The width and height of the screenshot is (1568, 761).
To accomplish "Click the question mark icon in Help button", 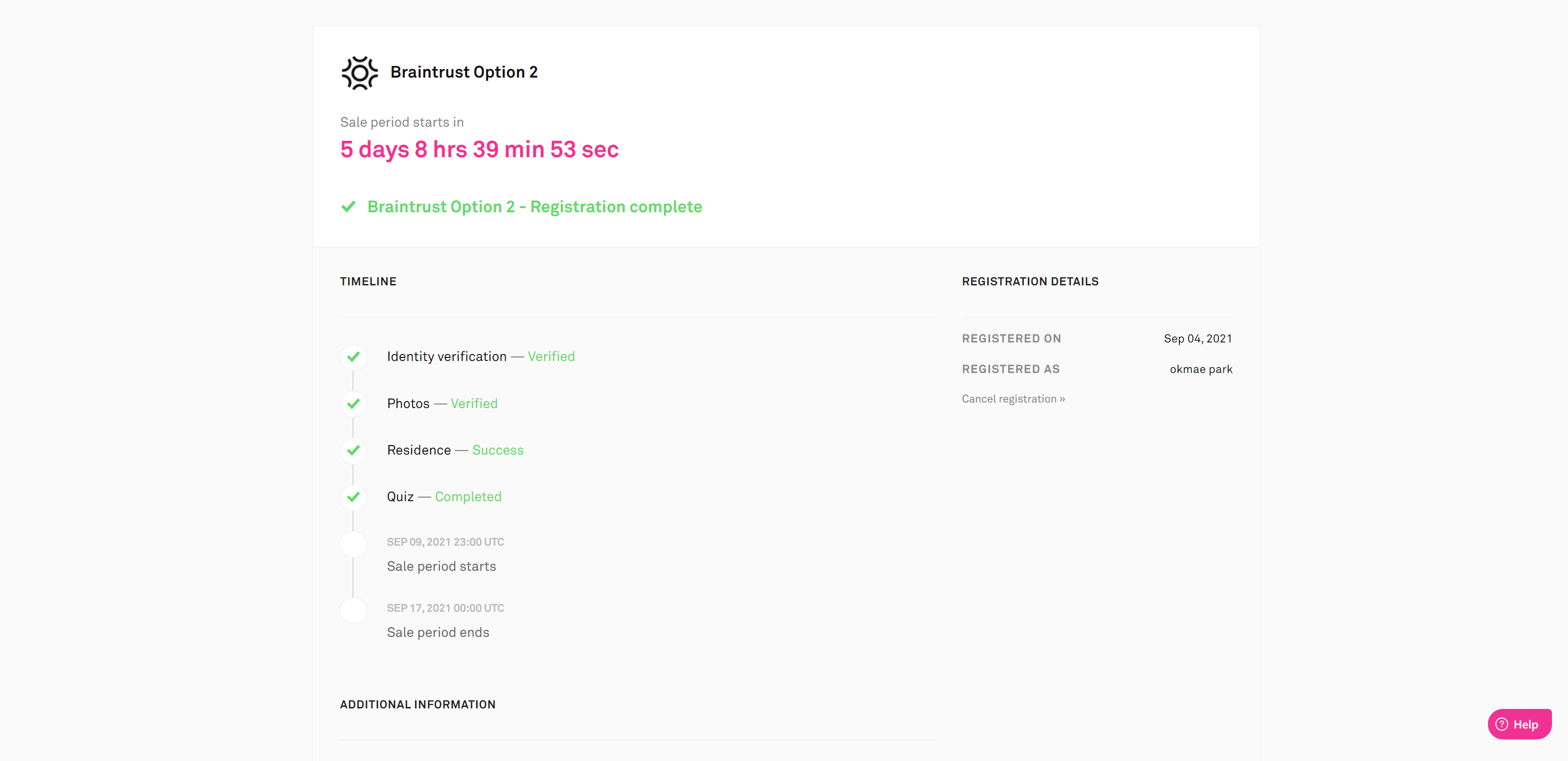I will tap(1501, 724).
